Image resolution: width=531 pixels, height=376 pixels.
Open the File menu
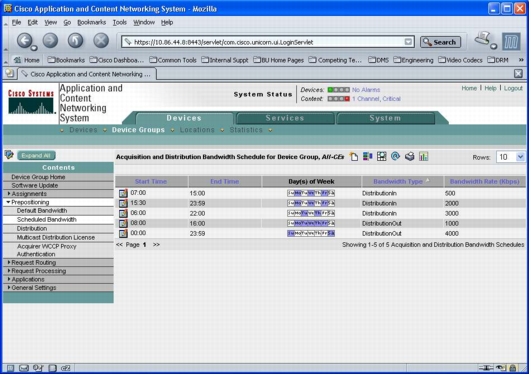(x=16, y=22)
